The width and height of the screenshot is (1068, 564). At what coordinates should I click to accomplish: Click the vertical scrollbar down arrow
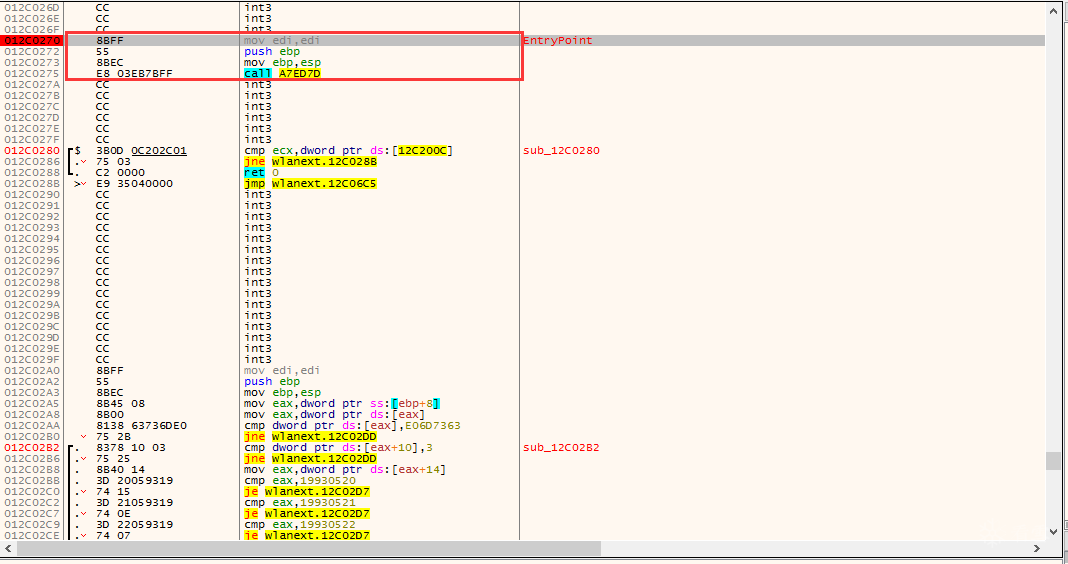(x=1053, y=532)
